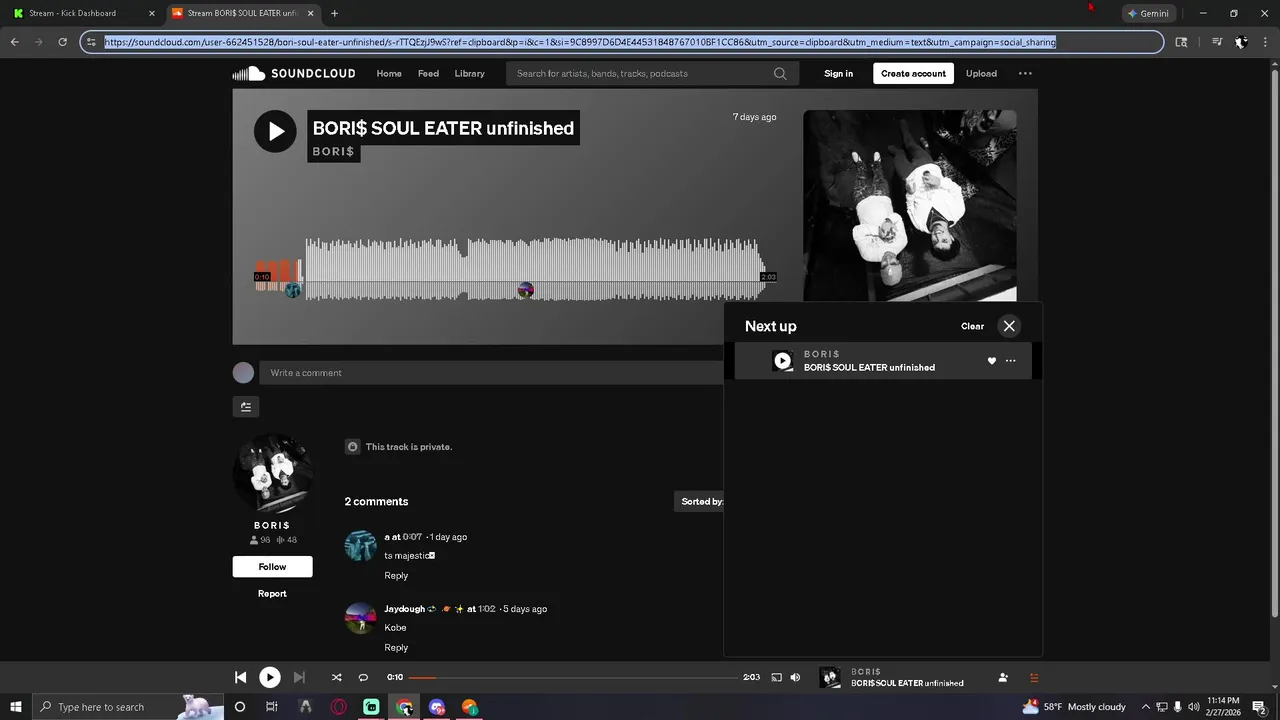Click the 1:02 timestamp in Jaydough's comment
The height and width of the screenshot is (720, 1280).
click(x=487, y=609)
